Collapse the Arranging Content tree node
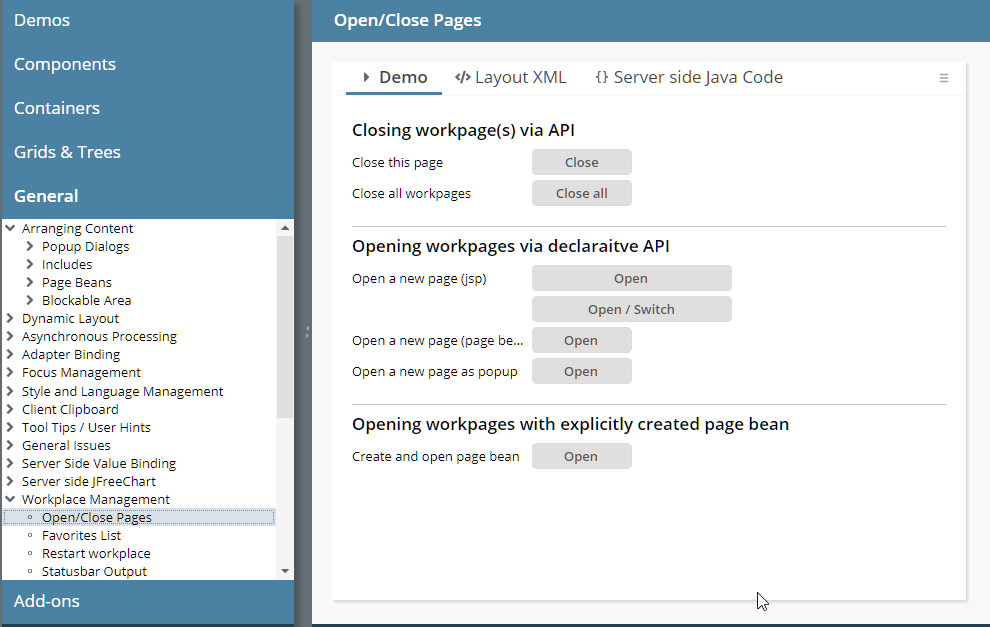 (11, 229)
